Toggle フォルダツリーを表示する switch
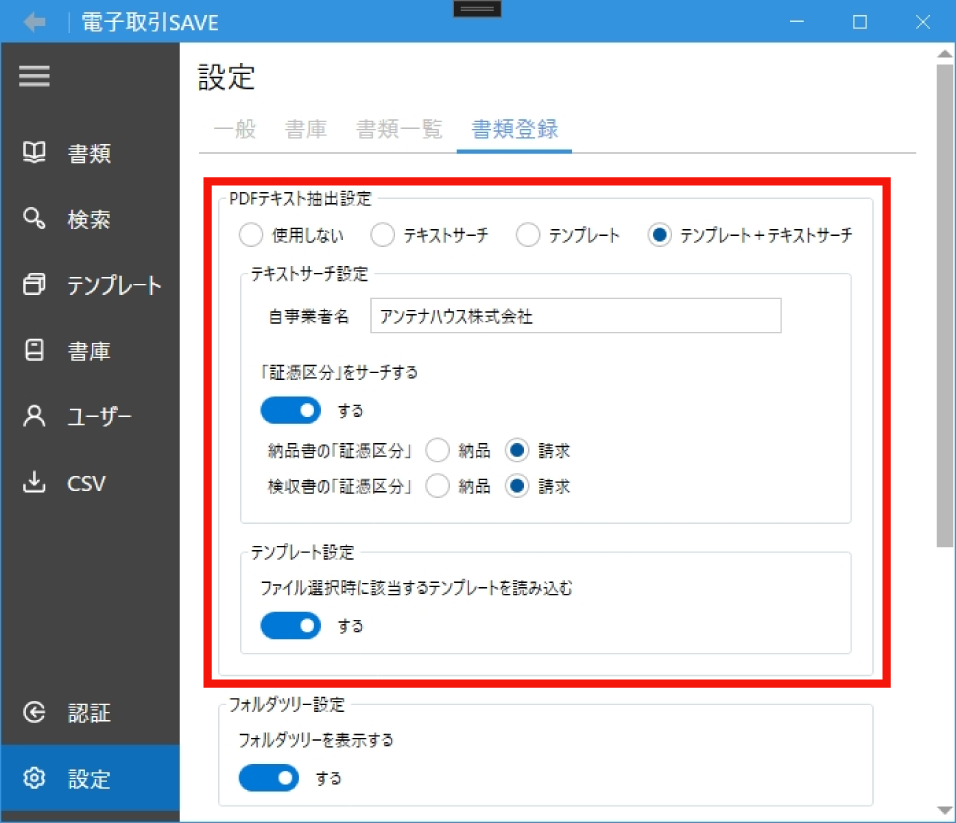The width and height of the screenshot is (956, 823). 268,777
